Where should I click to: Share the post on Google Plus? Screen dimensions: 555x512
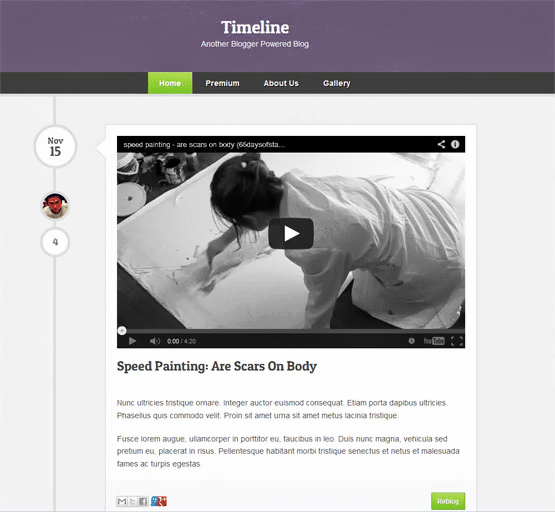(159, 501)
